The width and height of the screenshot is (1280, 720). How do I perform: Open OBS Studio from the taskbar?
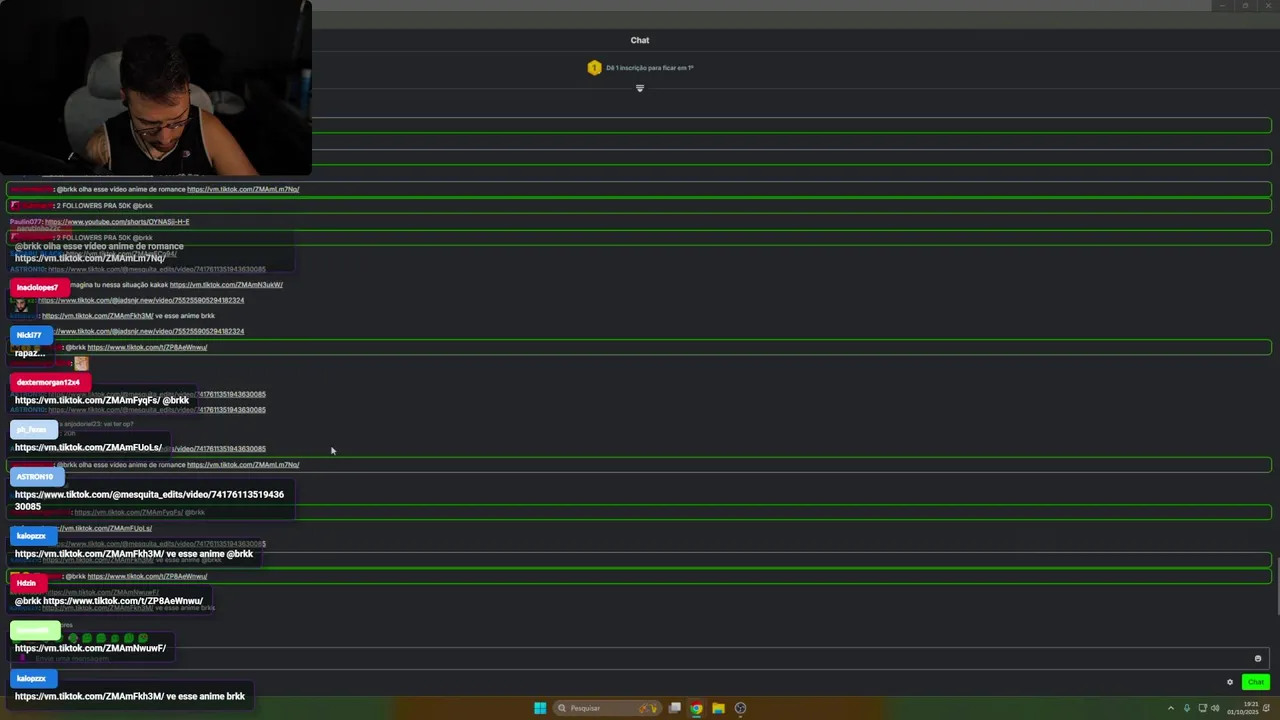click(740, 708)
